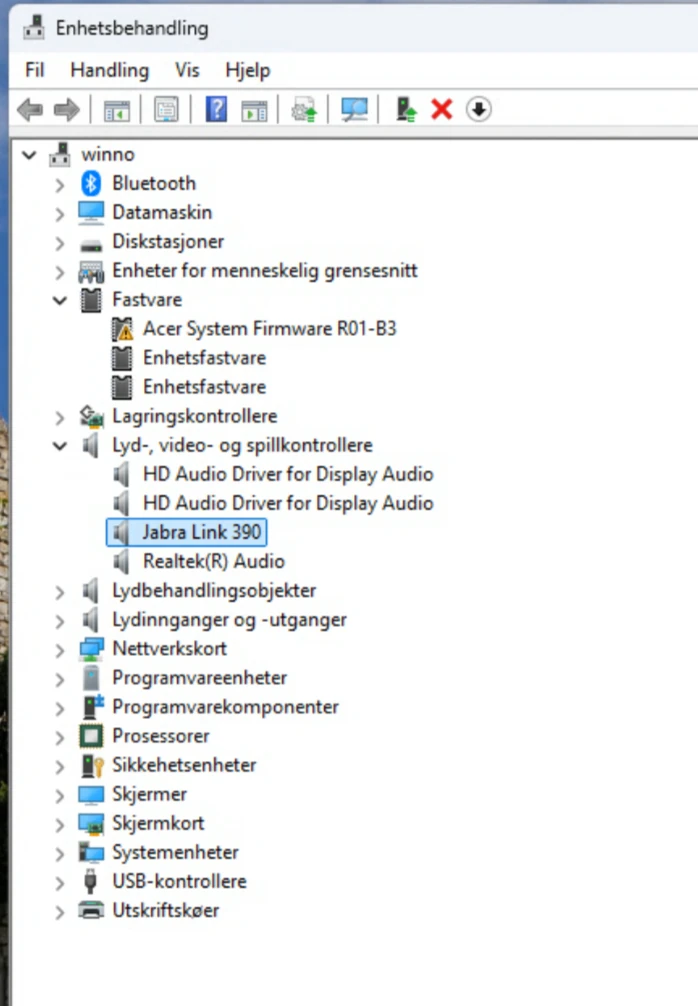Click the Skjermkort display adapter icon

[91, 824]
